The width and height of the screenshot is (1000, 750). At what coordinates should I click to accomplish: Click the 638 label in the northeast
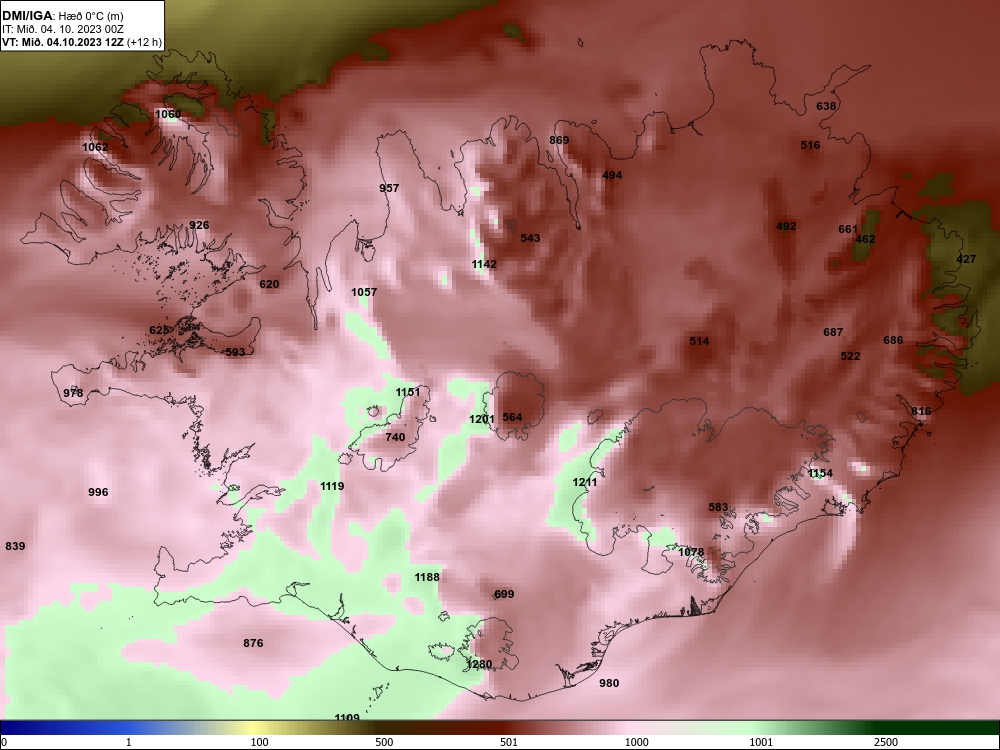tap(826, 106)
